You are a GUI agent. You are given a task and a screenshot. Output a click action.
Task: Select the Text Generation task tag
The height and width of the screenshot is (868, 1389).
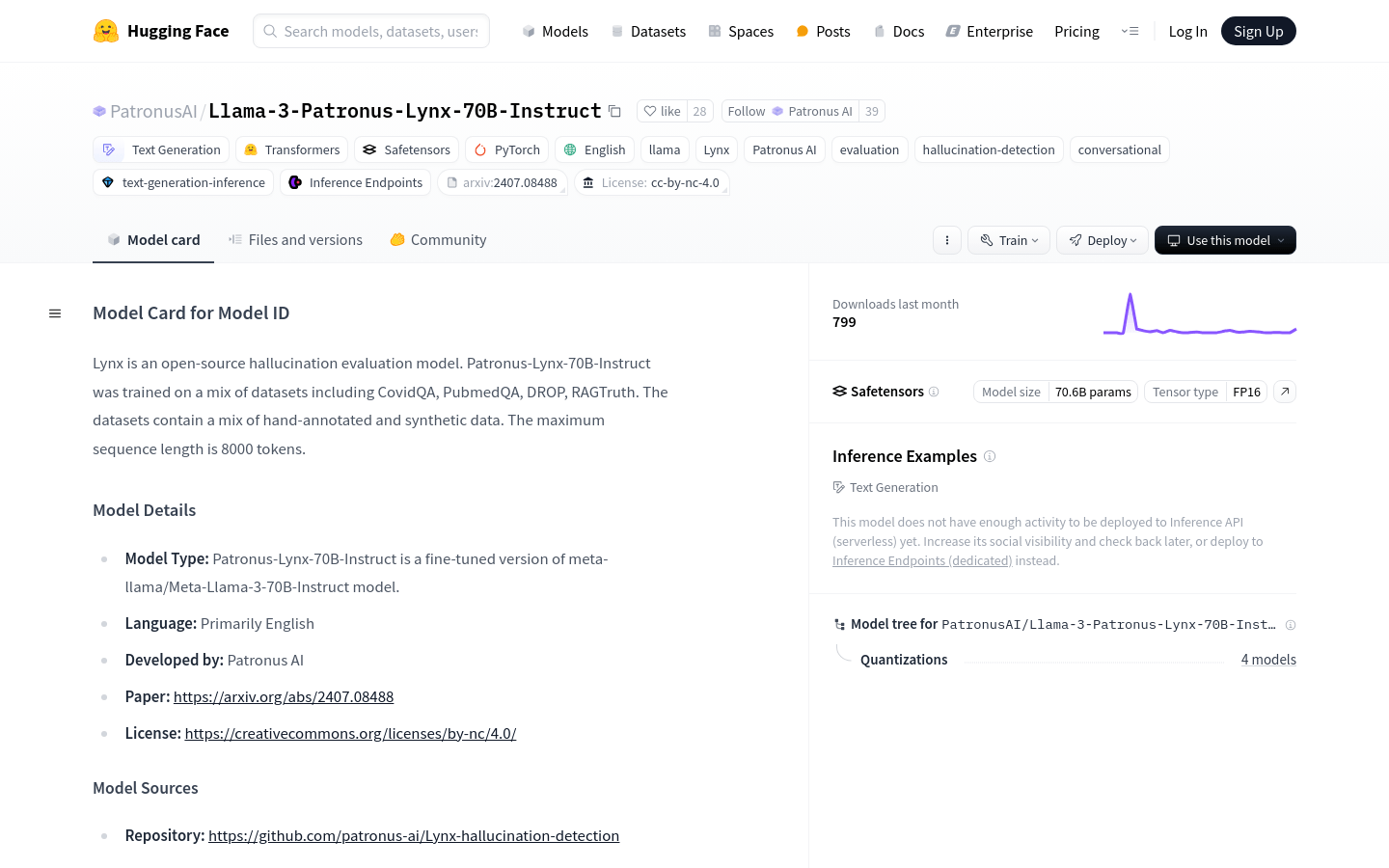161,149
